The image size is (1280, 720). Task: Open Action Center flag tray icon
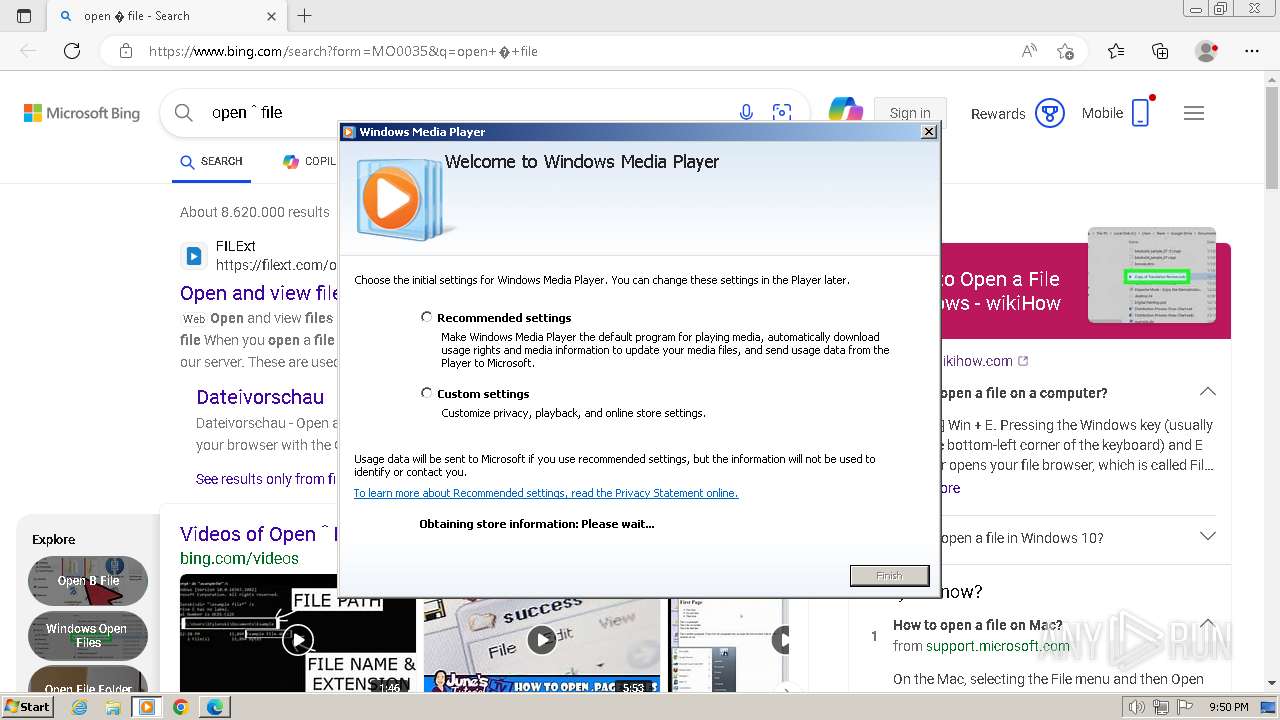[1183, 707]
